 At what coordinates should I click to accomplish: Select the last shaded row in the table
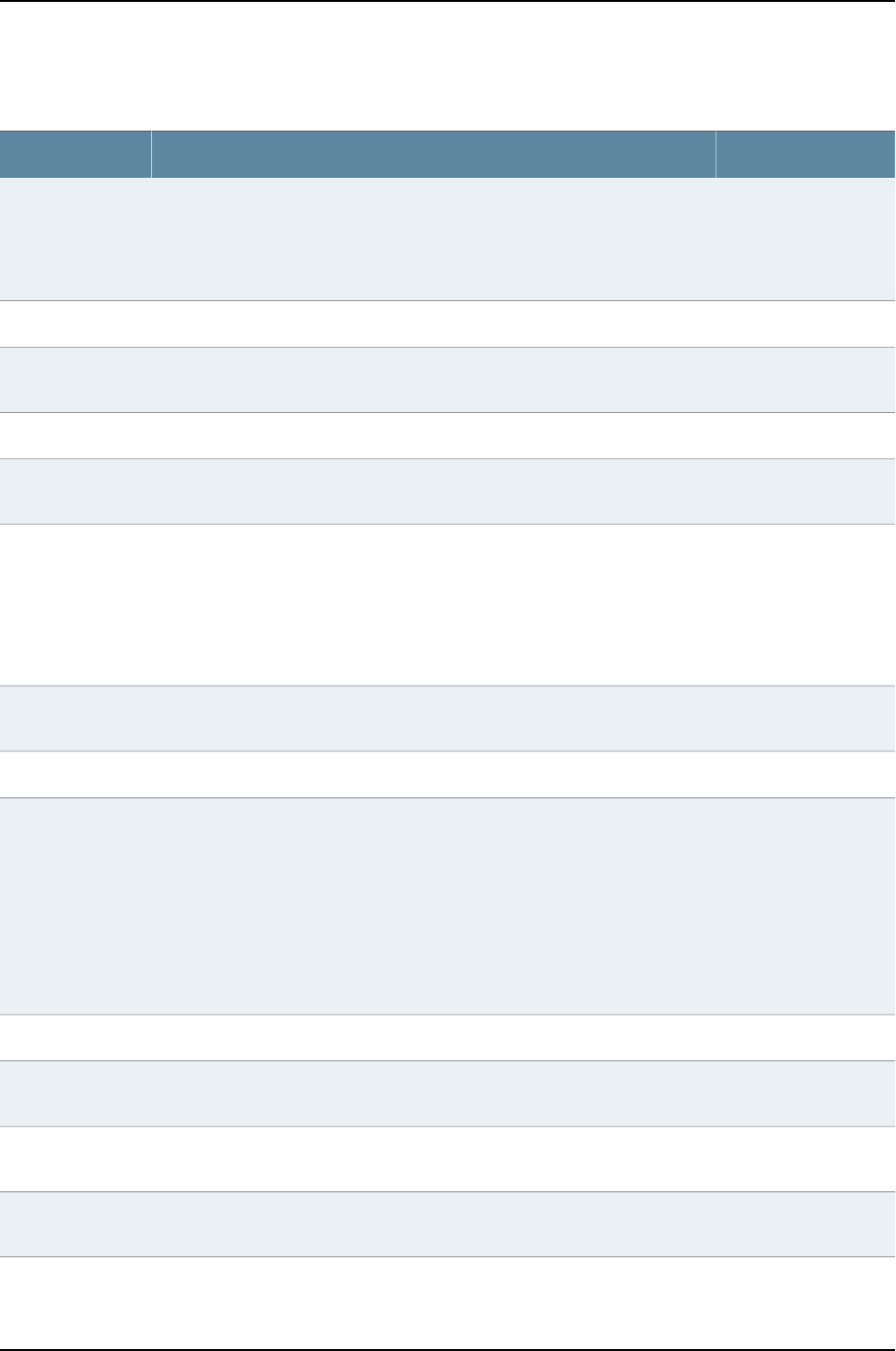(x=448, y=1224)
